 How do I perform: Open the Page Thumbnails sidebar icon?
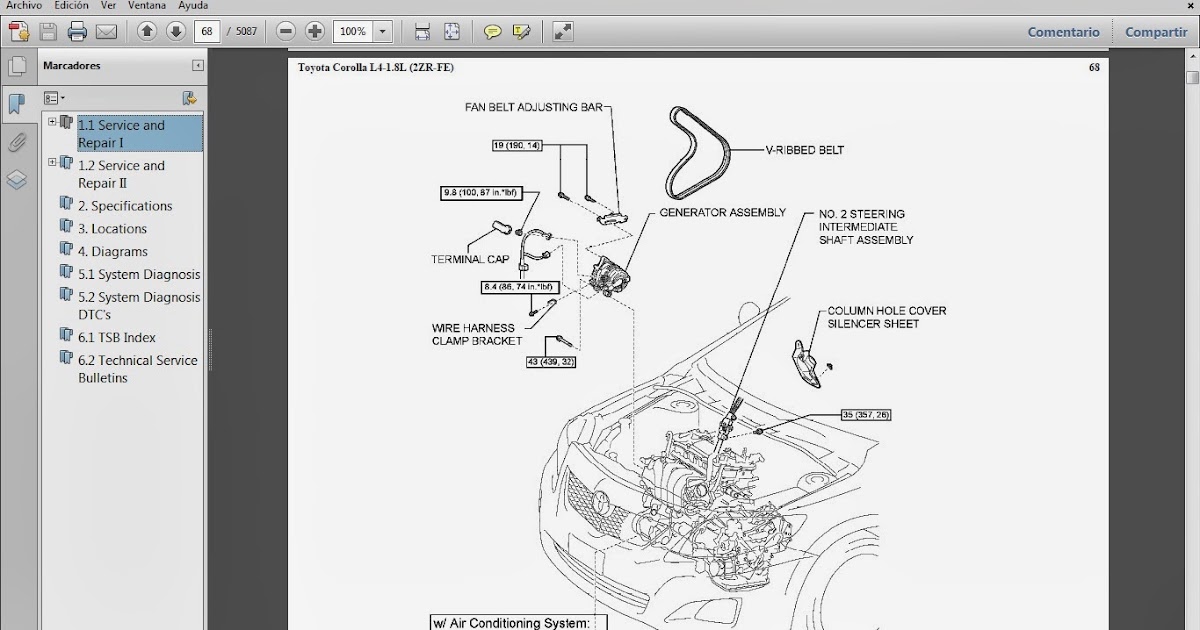coord(18,64)
